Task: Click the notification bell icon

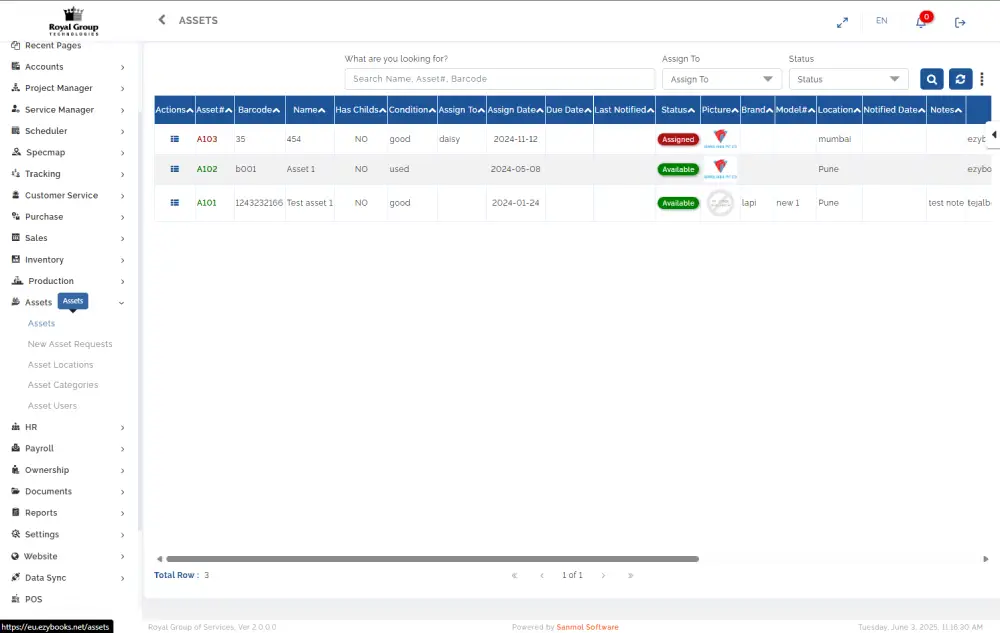Action: [921, 22]
